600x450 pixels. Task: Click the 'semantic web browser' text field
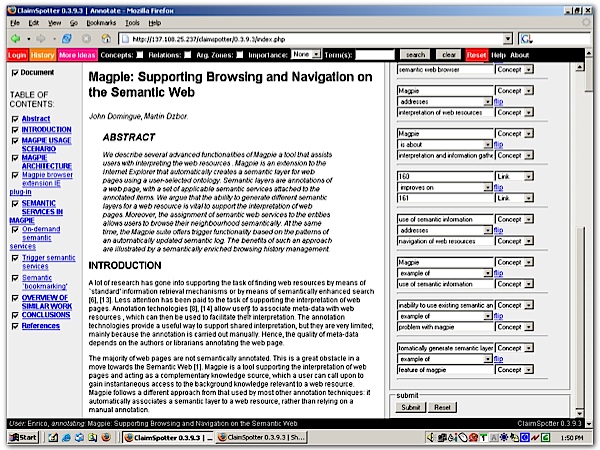pos(445,69)
